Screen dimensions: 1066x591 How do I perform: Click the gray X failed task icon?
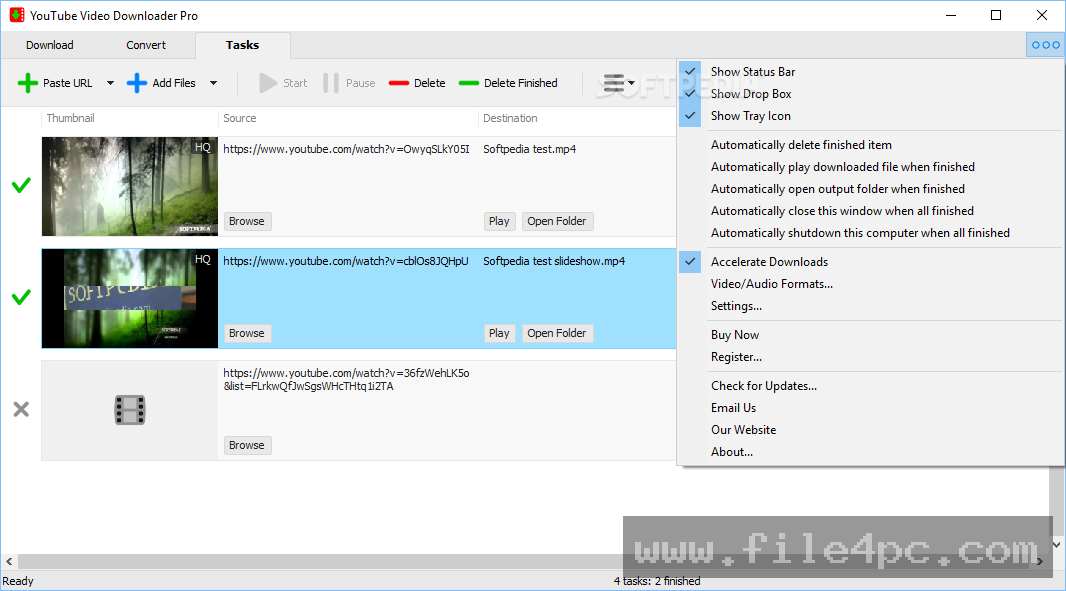coord(21,409)
